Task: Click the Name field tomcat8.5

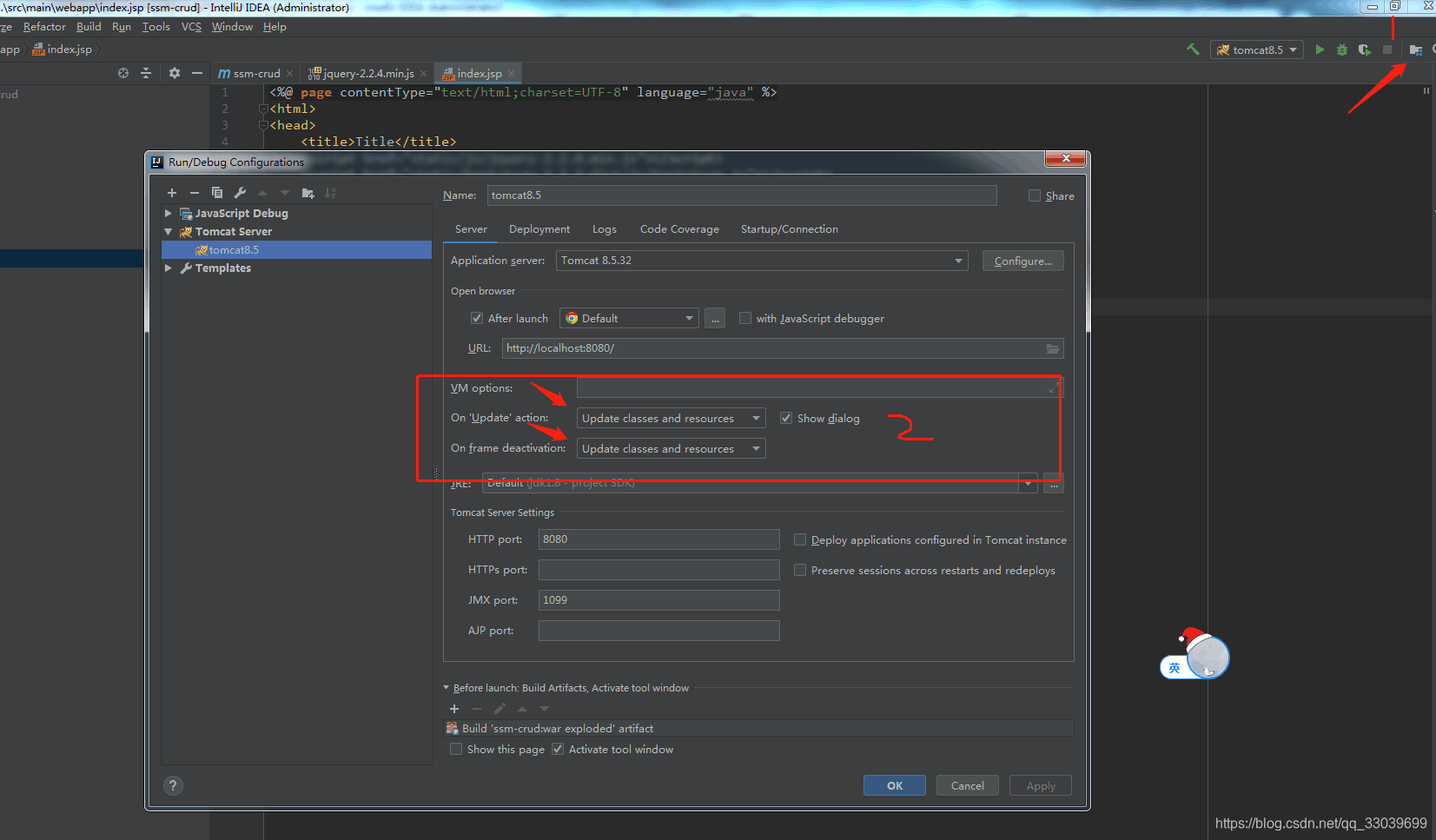Action: [742, 195]
